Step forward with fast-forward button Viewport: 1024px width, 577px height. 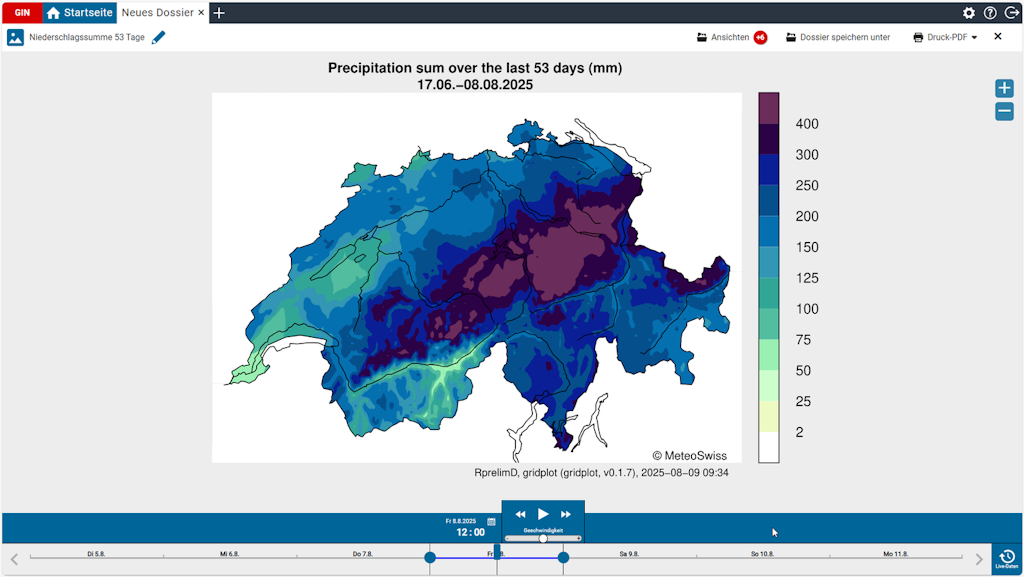[x=566, y=514]
